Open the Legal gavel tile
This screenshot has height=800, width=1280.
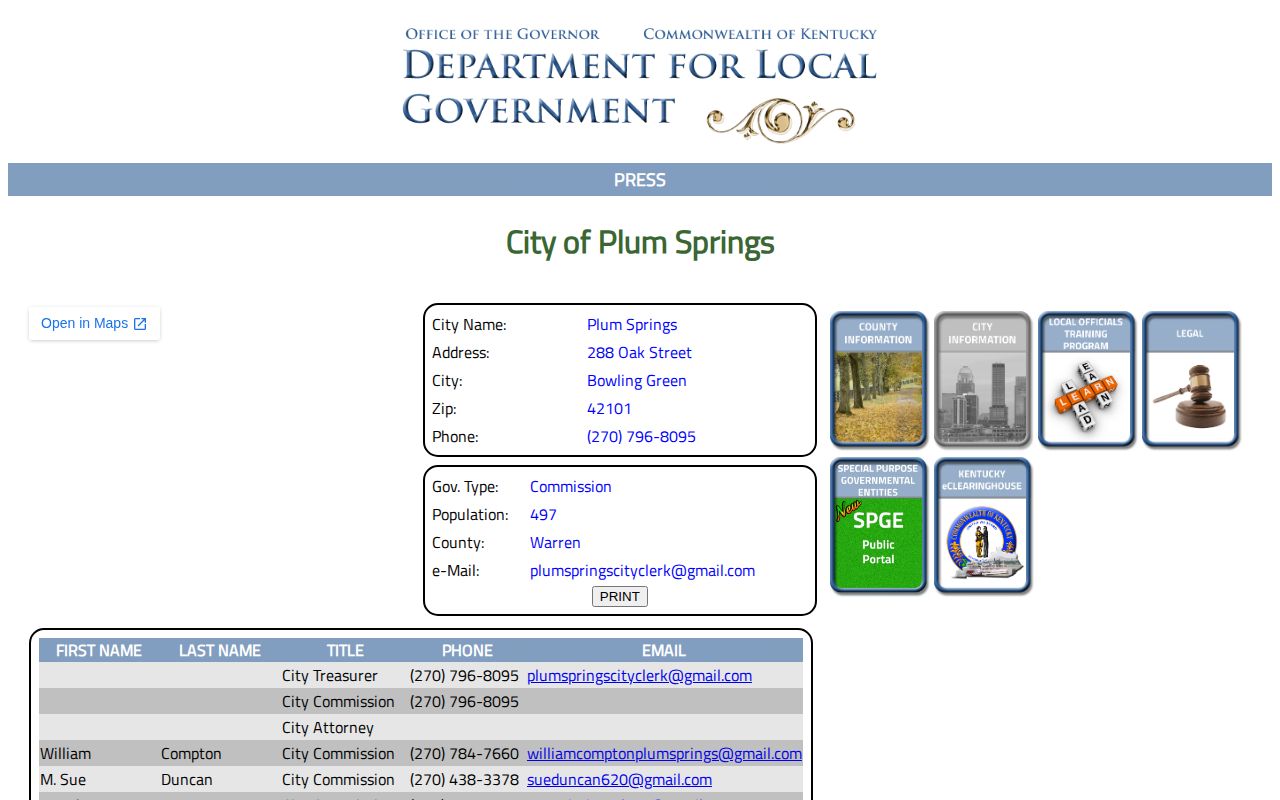pos(1190,379)
